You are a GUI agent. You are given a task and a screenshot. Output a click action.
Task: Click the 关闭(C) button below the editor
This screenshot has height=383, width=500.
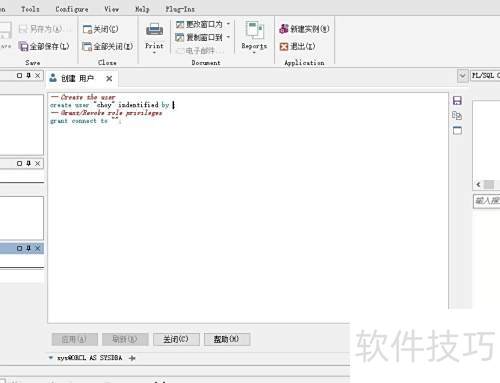(176, 339)
